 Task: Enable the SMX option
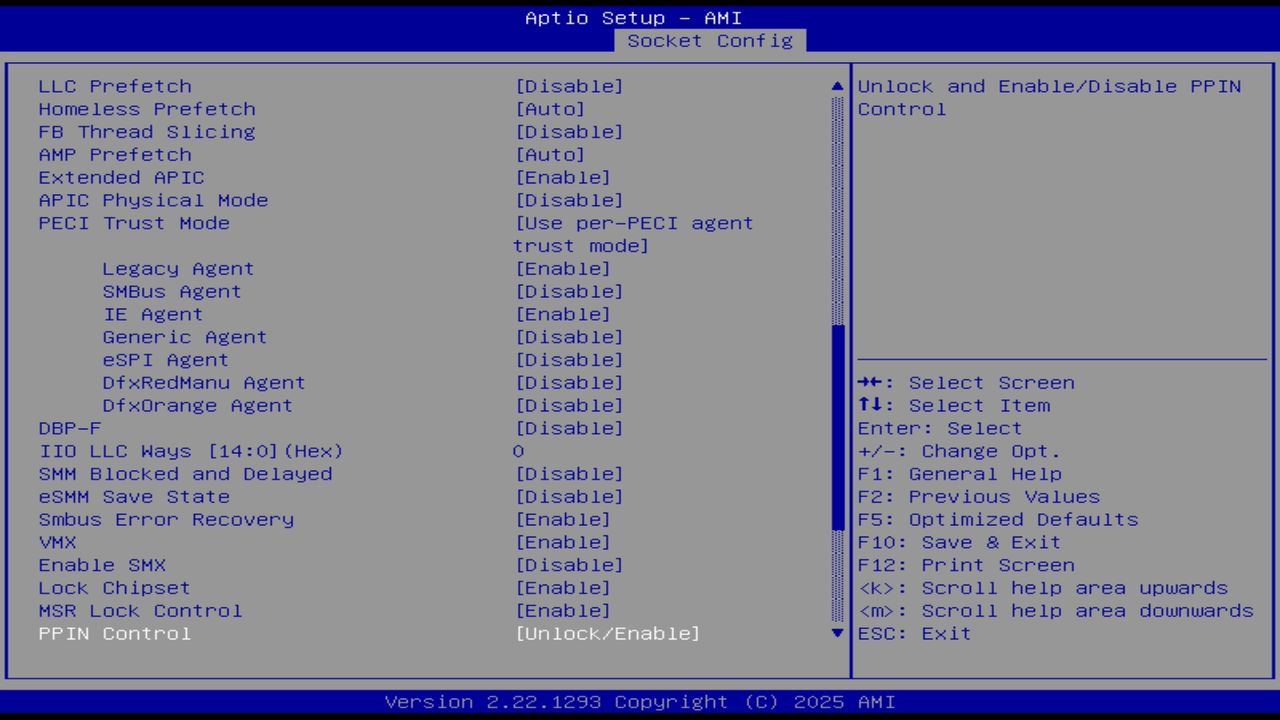(x=570, y=565)
